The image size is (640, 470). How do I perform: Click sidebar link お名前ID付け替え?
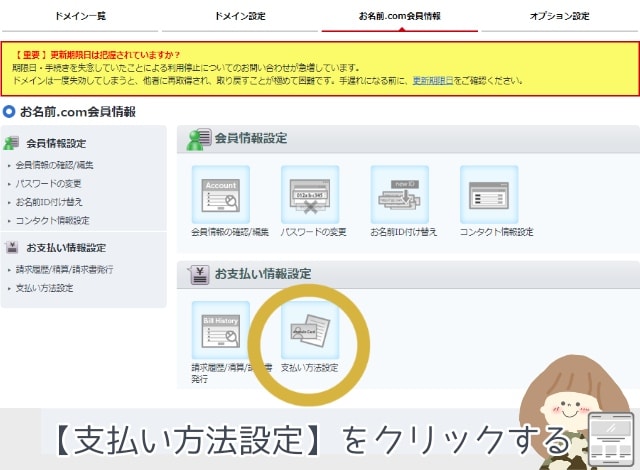(x=49, y=202)
